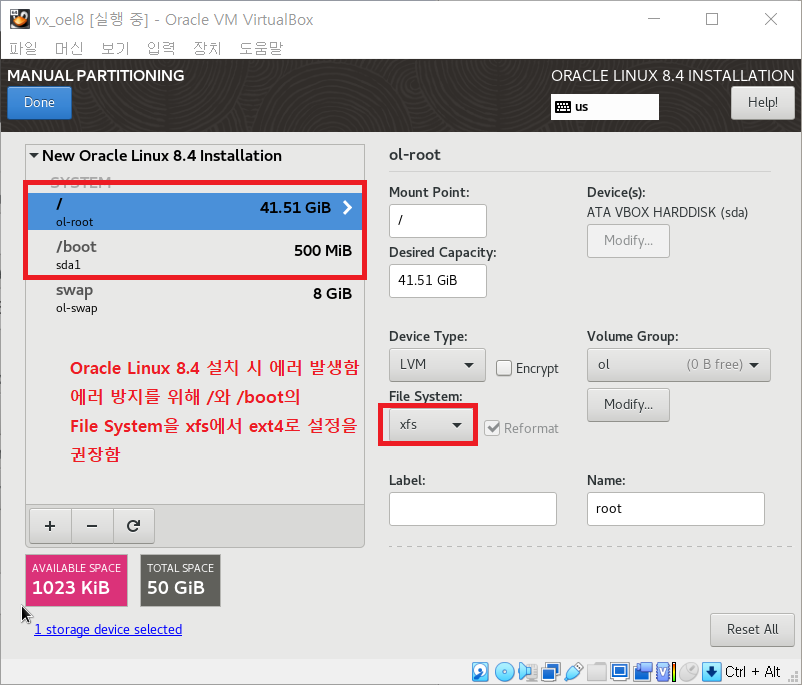Click the Name field containing root
Screen dimensions: 802x685
point(676,509)
